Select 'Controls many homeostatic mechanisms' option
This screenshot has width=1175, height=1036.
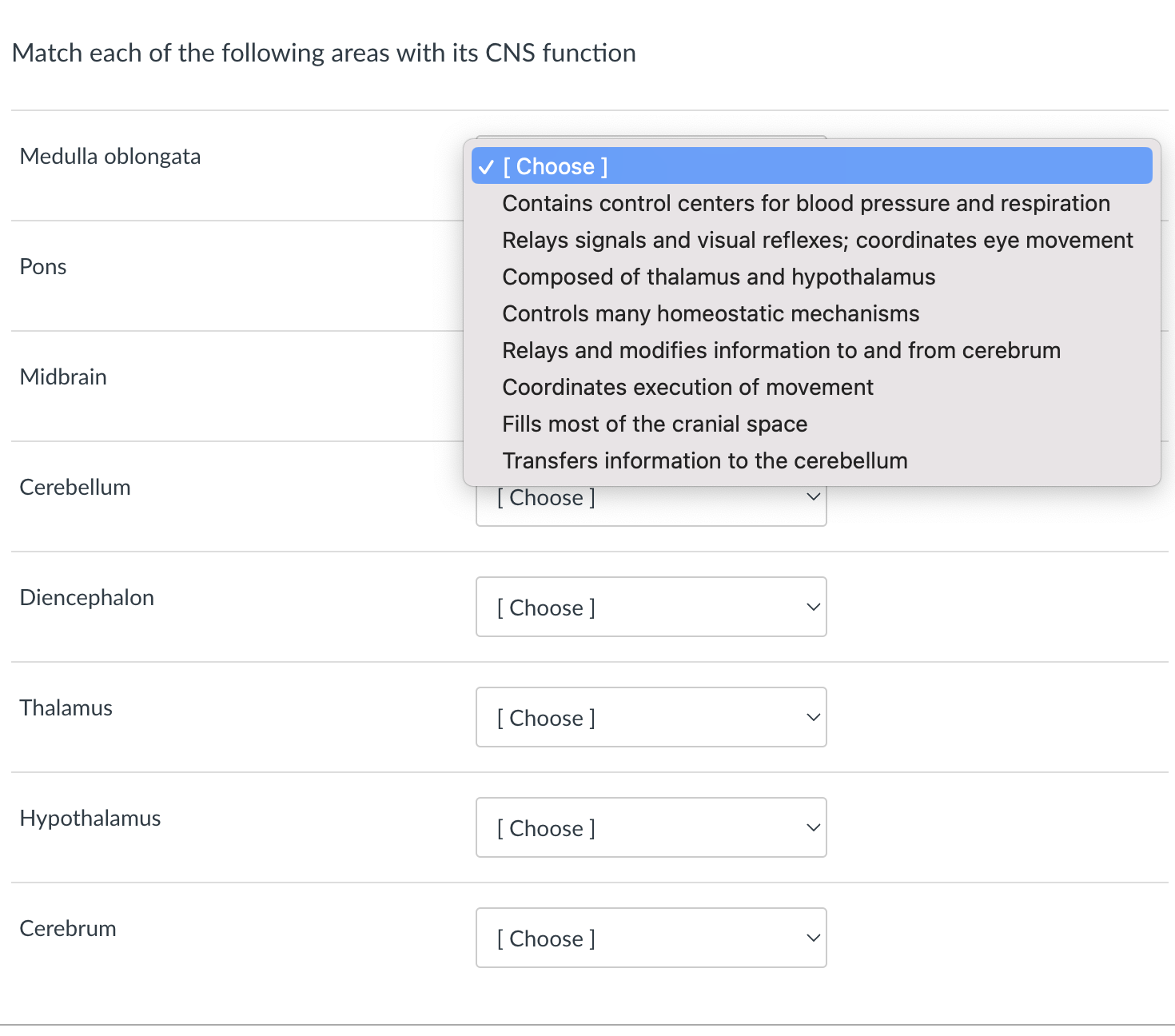tap(711, 314)
